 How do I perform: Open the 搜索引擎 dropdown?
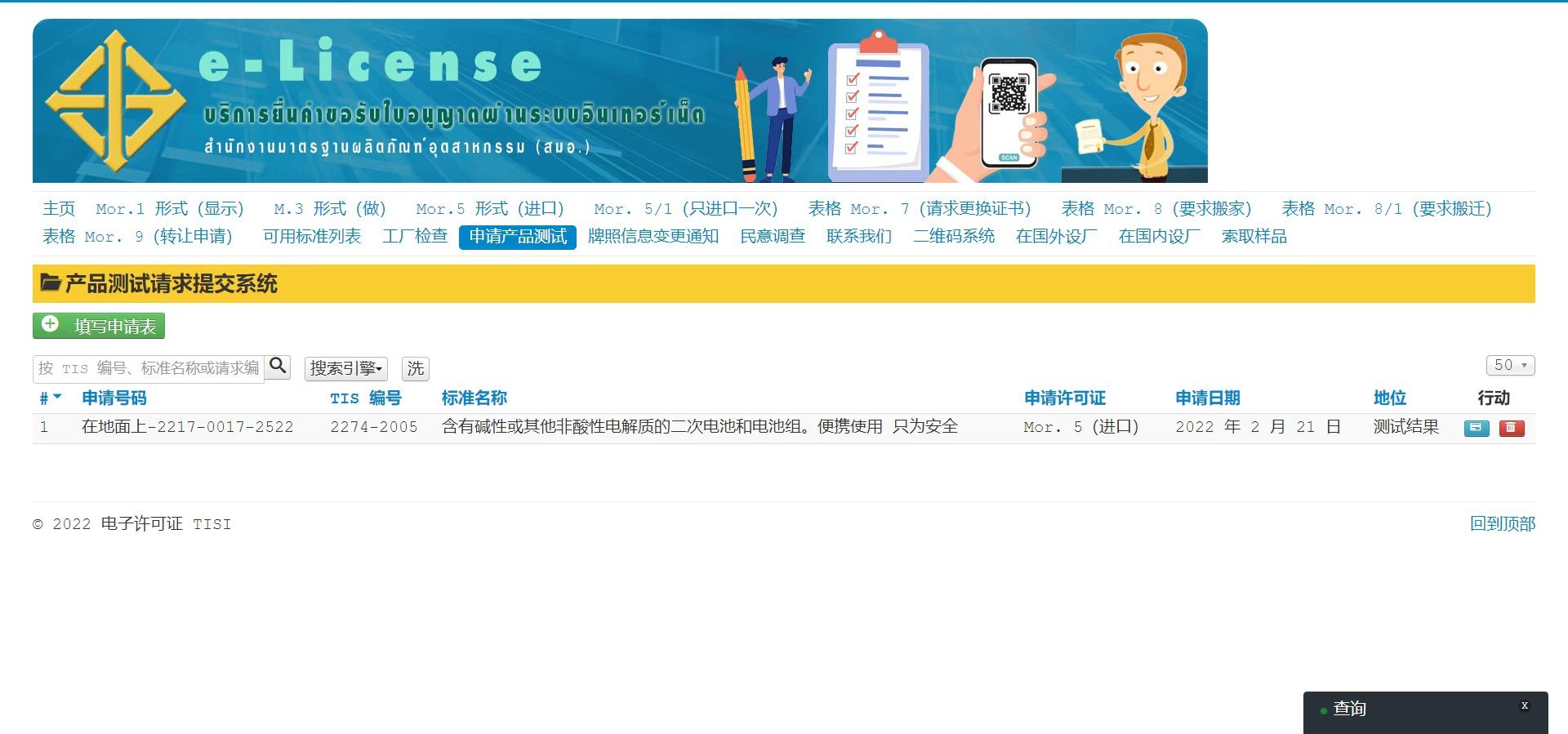(x=346, y=368)
